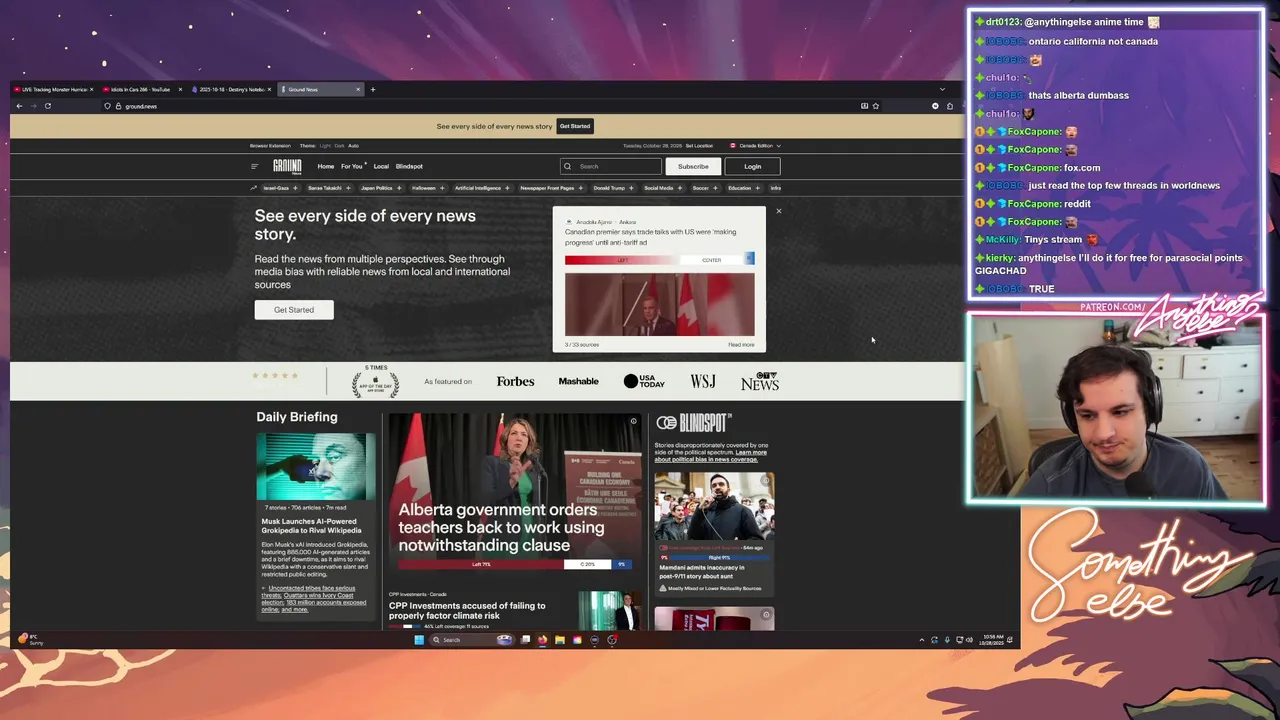Open Firefox from the taskbar

543,640
